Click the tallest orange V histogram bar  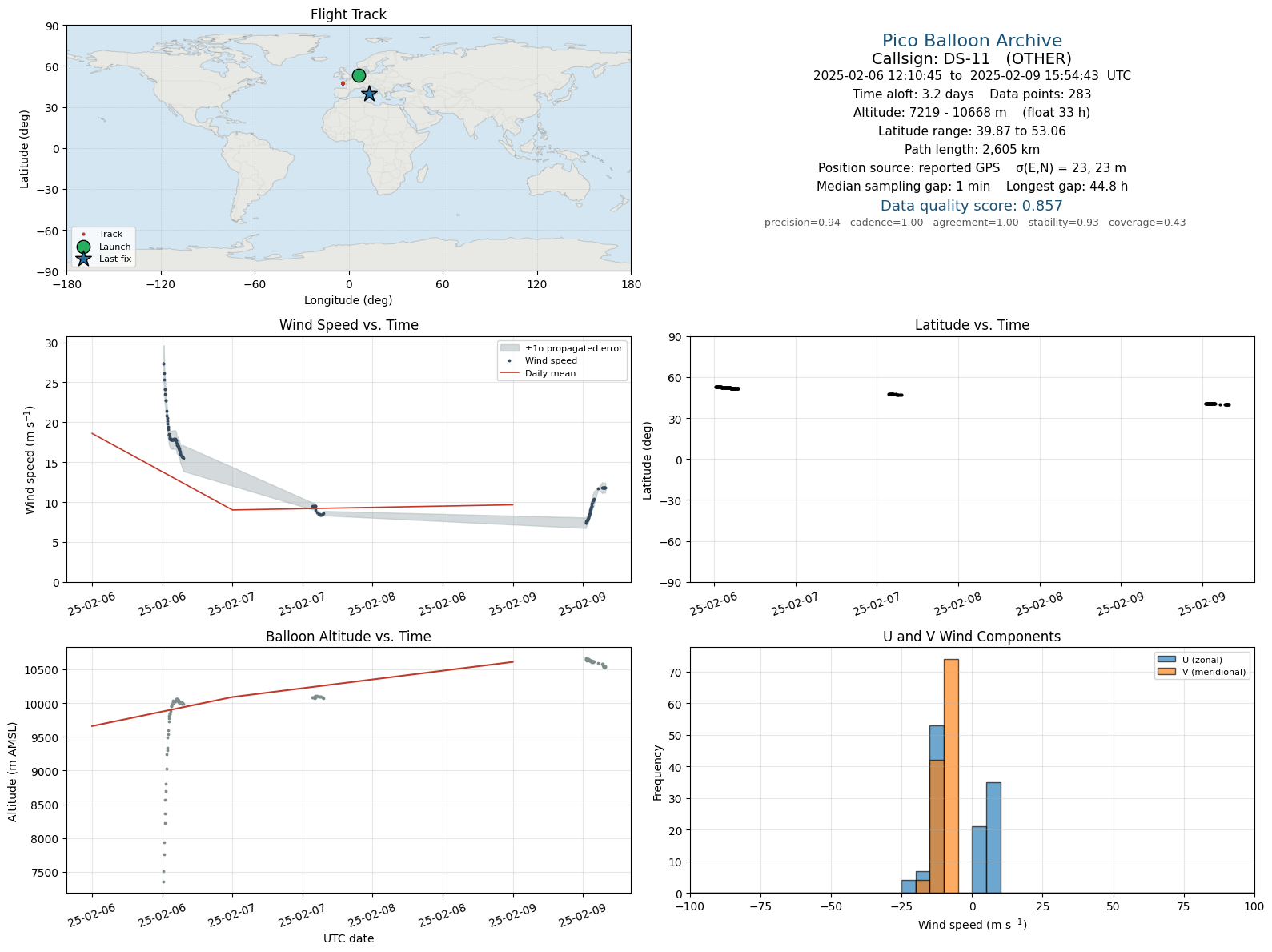[951, 776]
